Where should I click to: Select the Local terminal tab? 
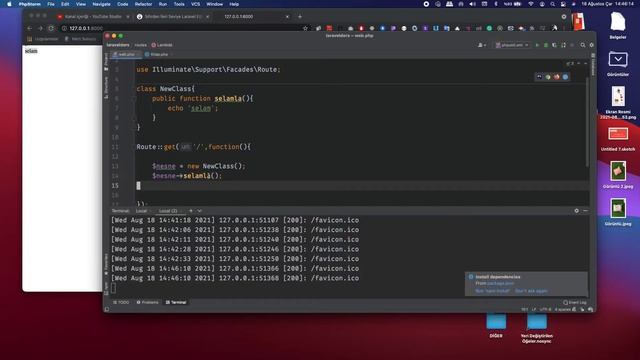[x=141, y=211]
